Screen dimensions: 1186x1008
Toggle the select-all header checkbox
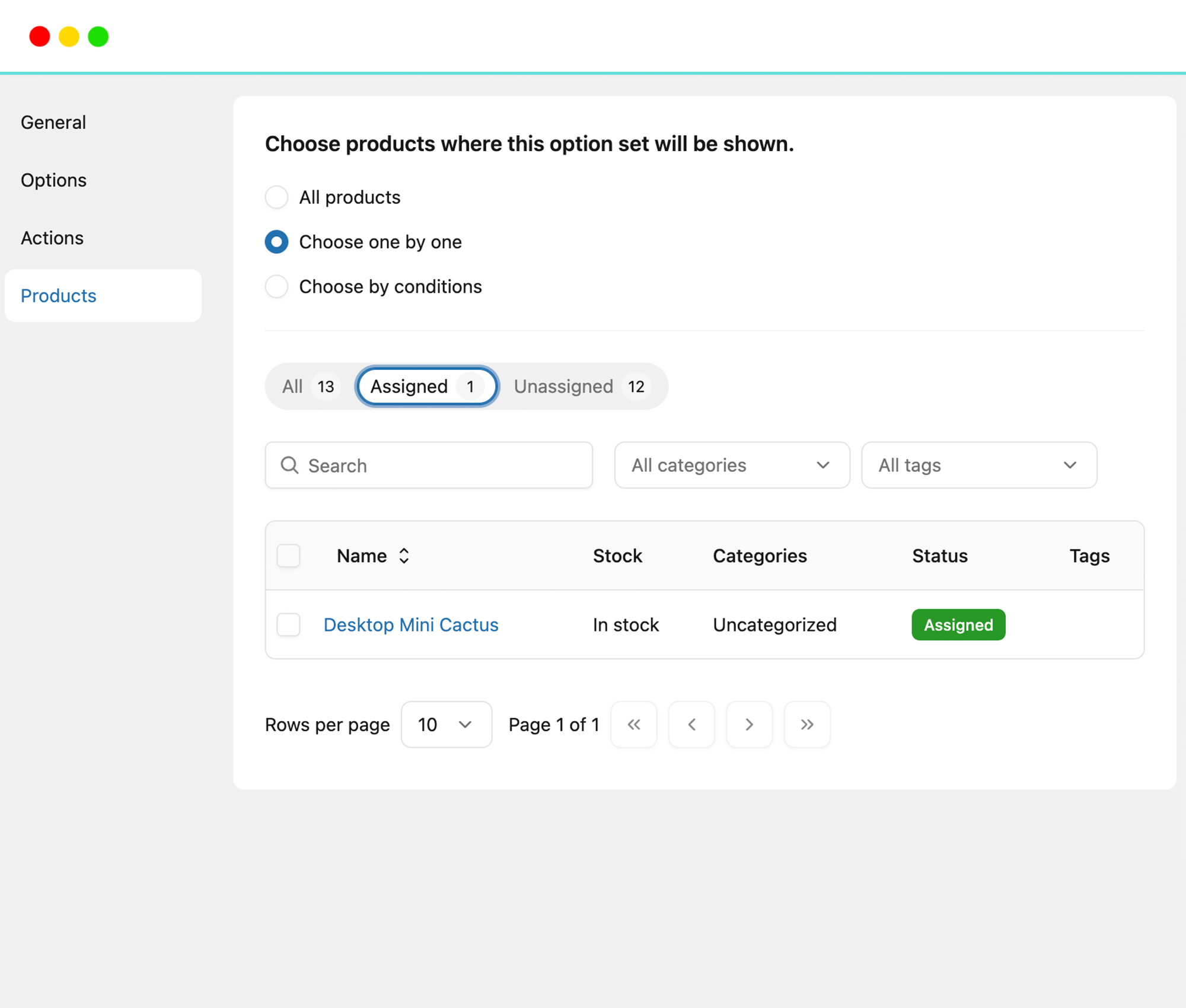click(x=289, y=556)
